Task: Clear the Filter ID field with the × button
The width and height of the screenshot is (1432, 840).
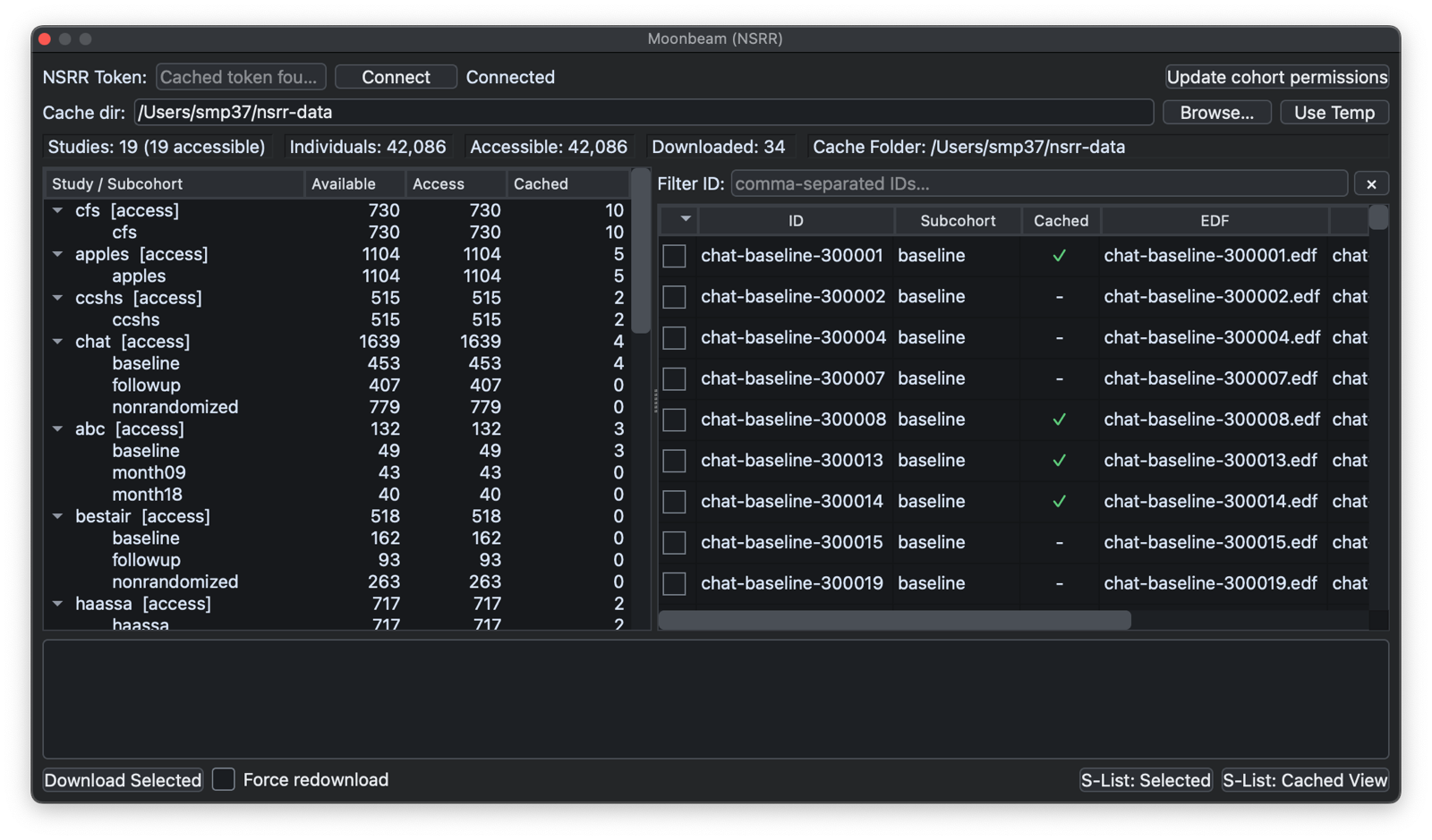Action: pyautogui.click(x=1371, y=184)
